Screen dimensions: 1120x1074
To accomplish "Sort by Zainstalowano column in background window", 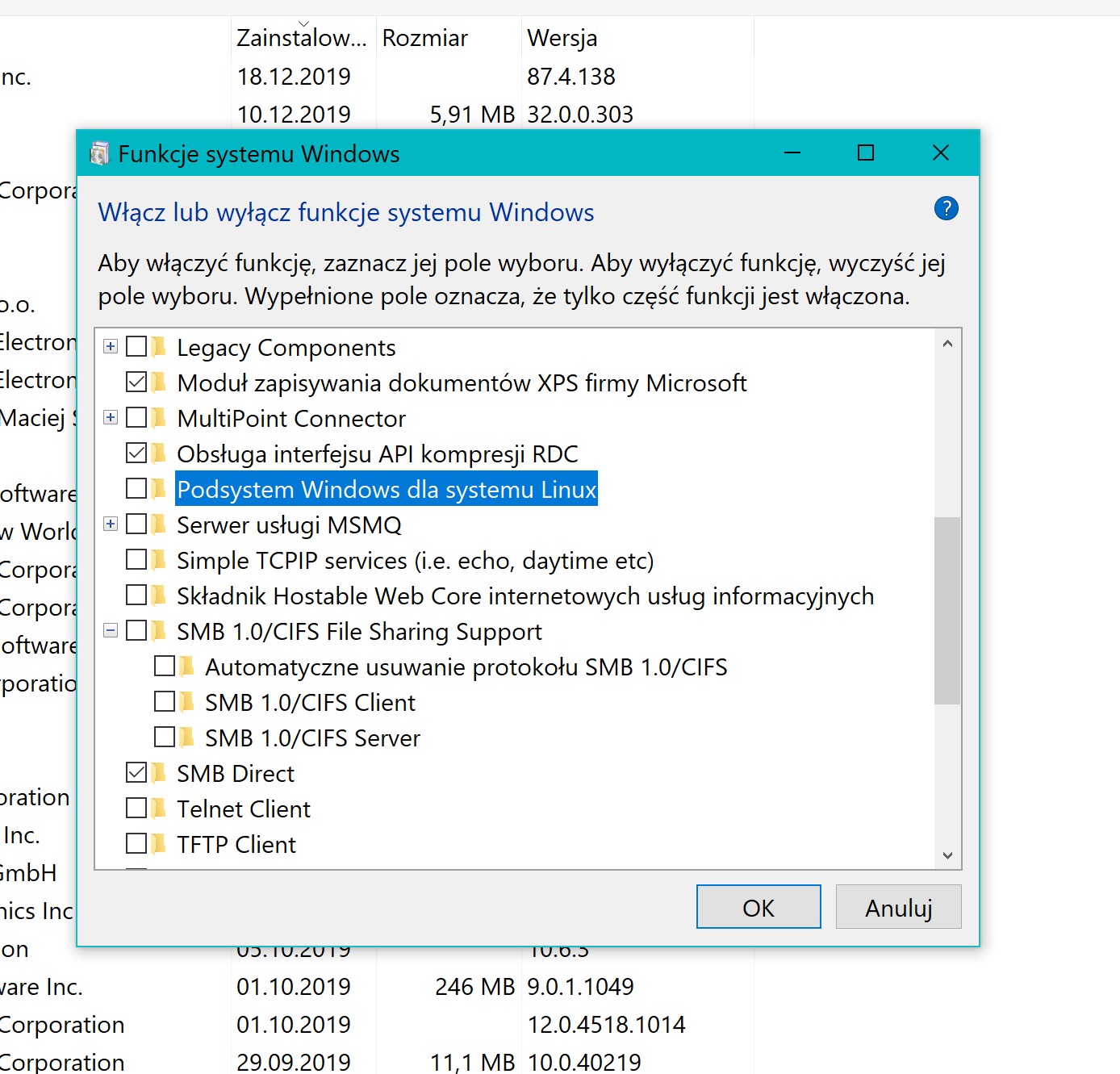I will 303,37.
